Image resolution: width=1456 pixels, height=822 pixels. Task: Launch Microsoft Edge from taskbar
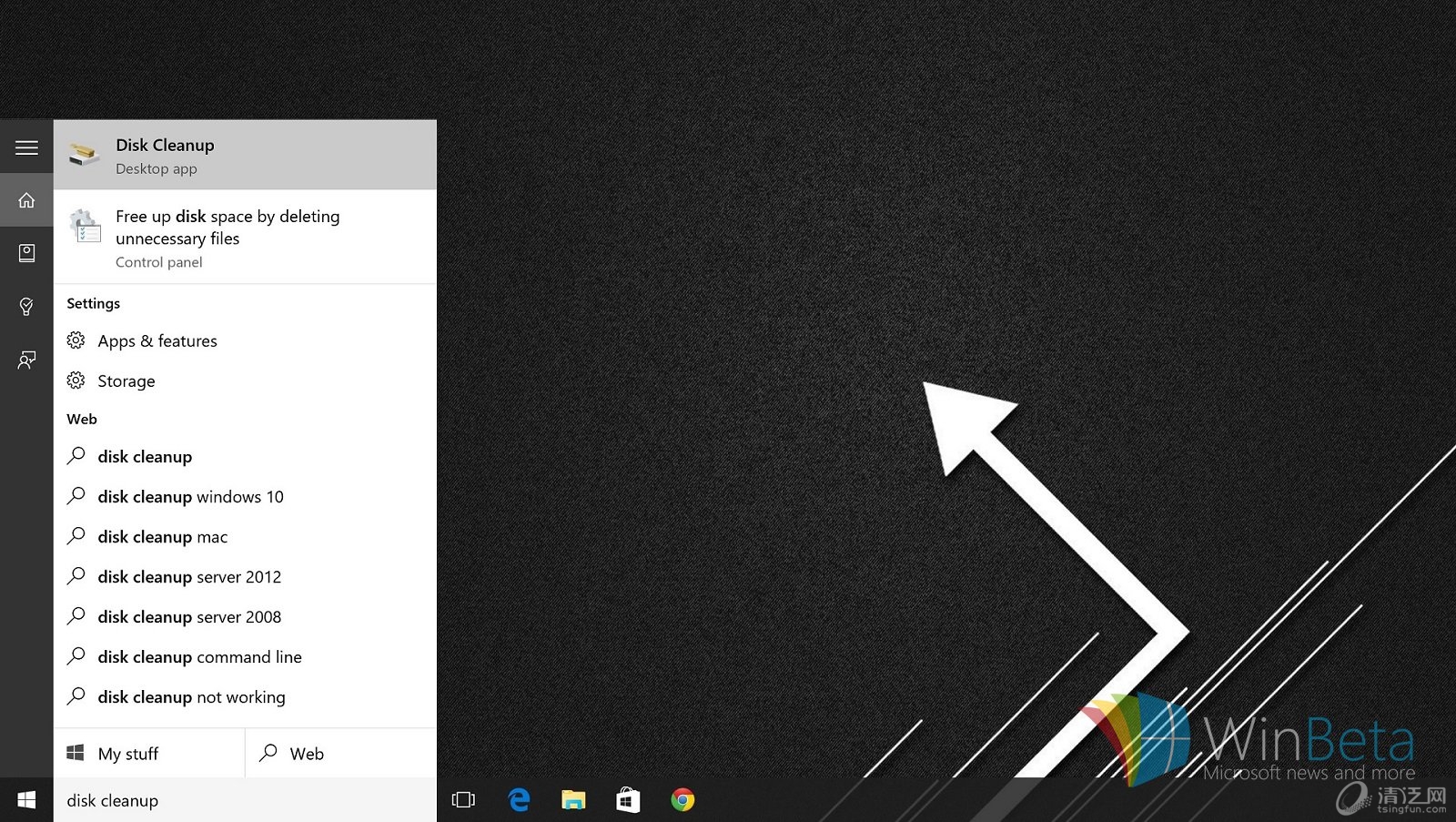(519, 799)
